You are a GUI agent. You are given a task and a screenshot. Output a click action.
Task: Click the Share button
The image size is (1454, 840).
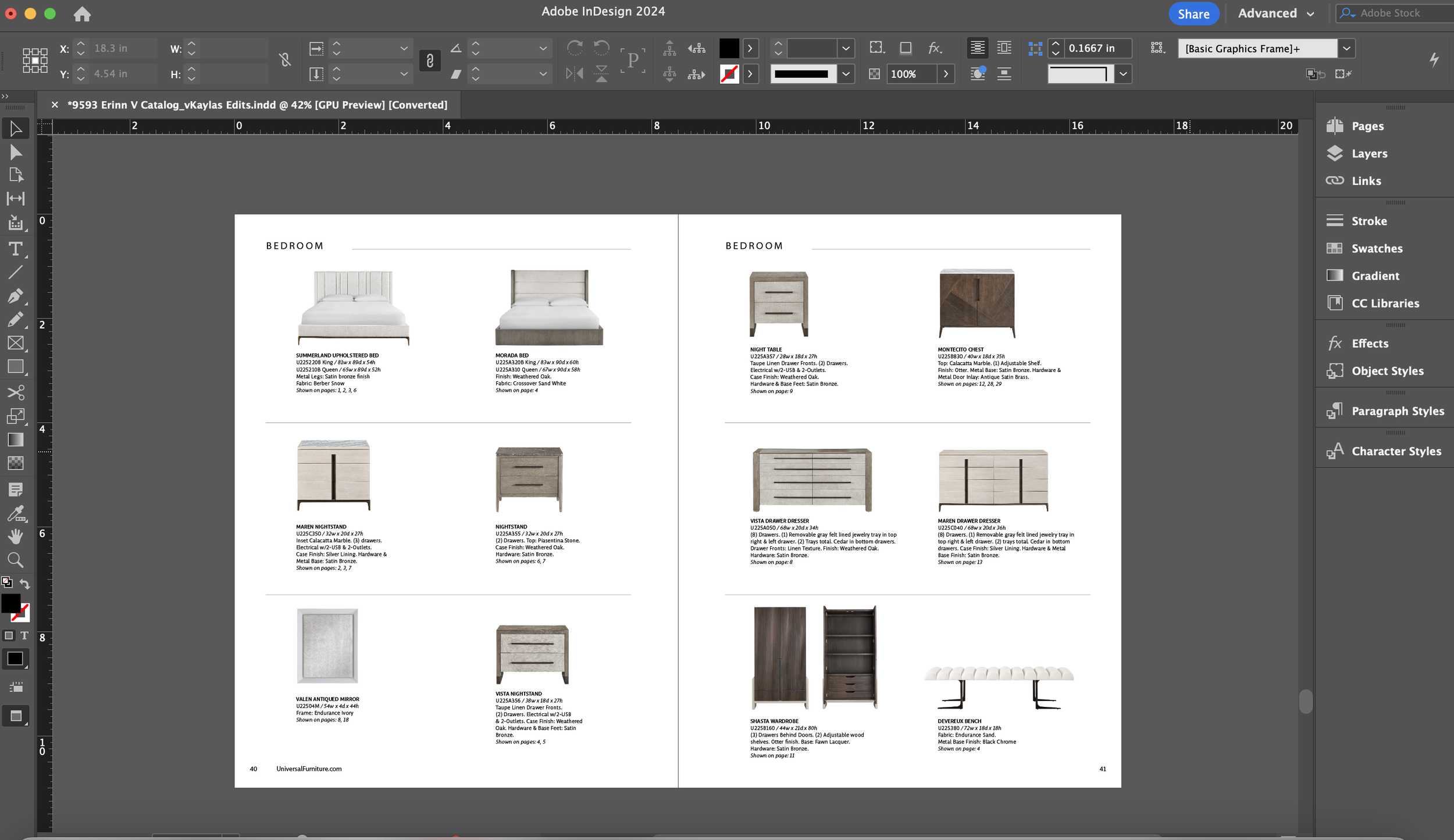point(1193,14)
